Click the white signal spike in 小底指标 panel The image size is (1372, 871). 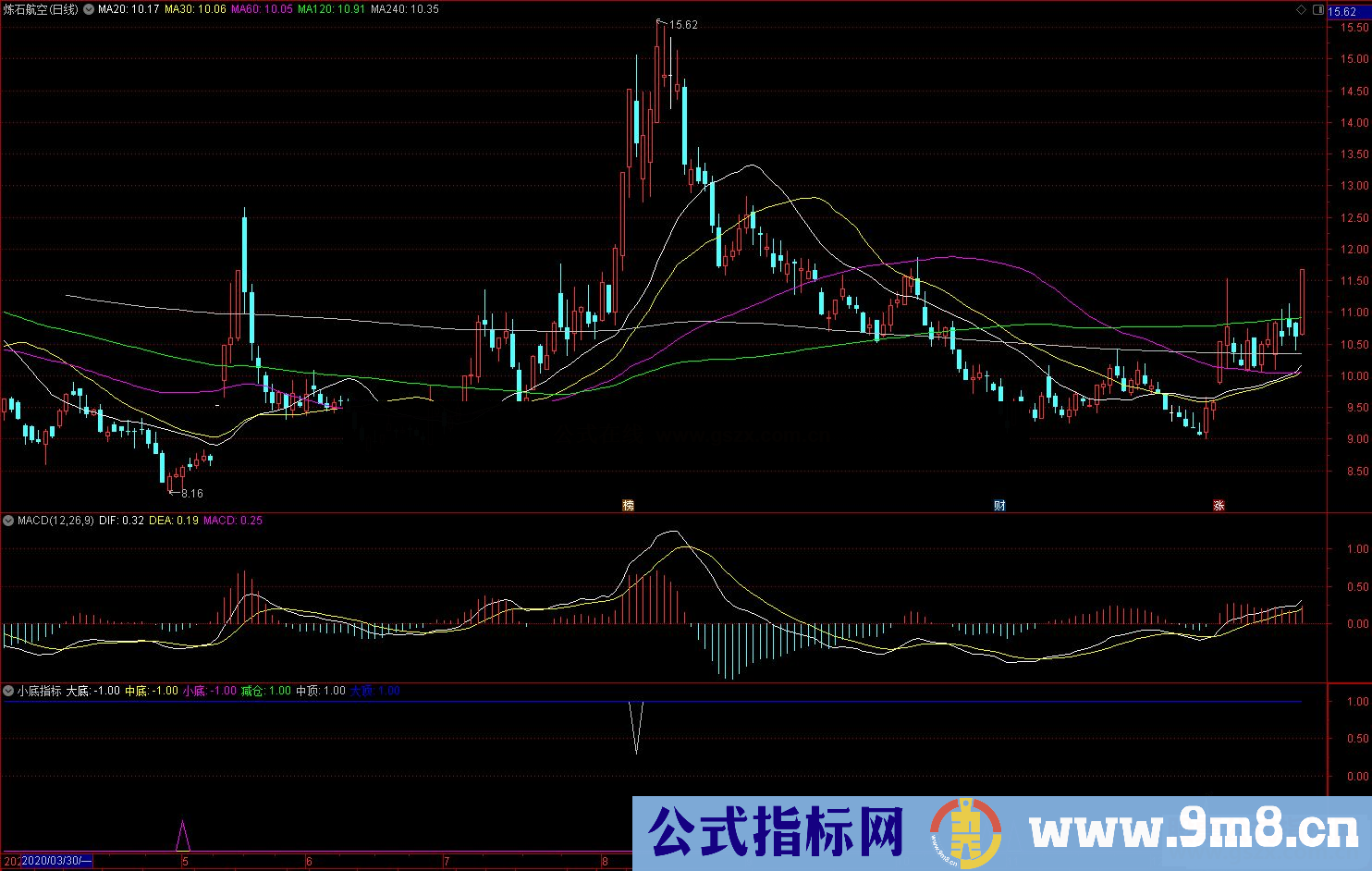(636, 728)
